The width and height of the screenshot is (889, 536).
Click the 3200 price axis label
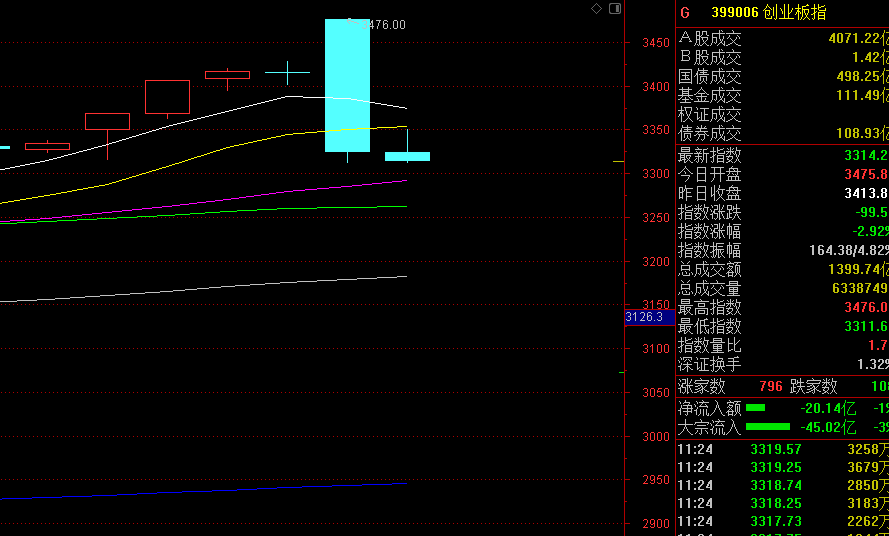655,261
